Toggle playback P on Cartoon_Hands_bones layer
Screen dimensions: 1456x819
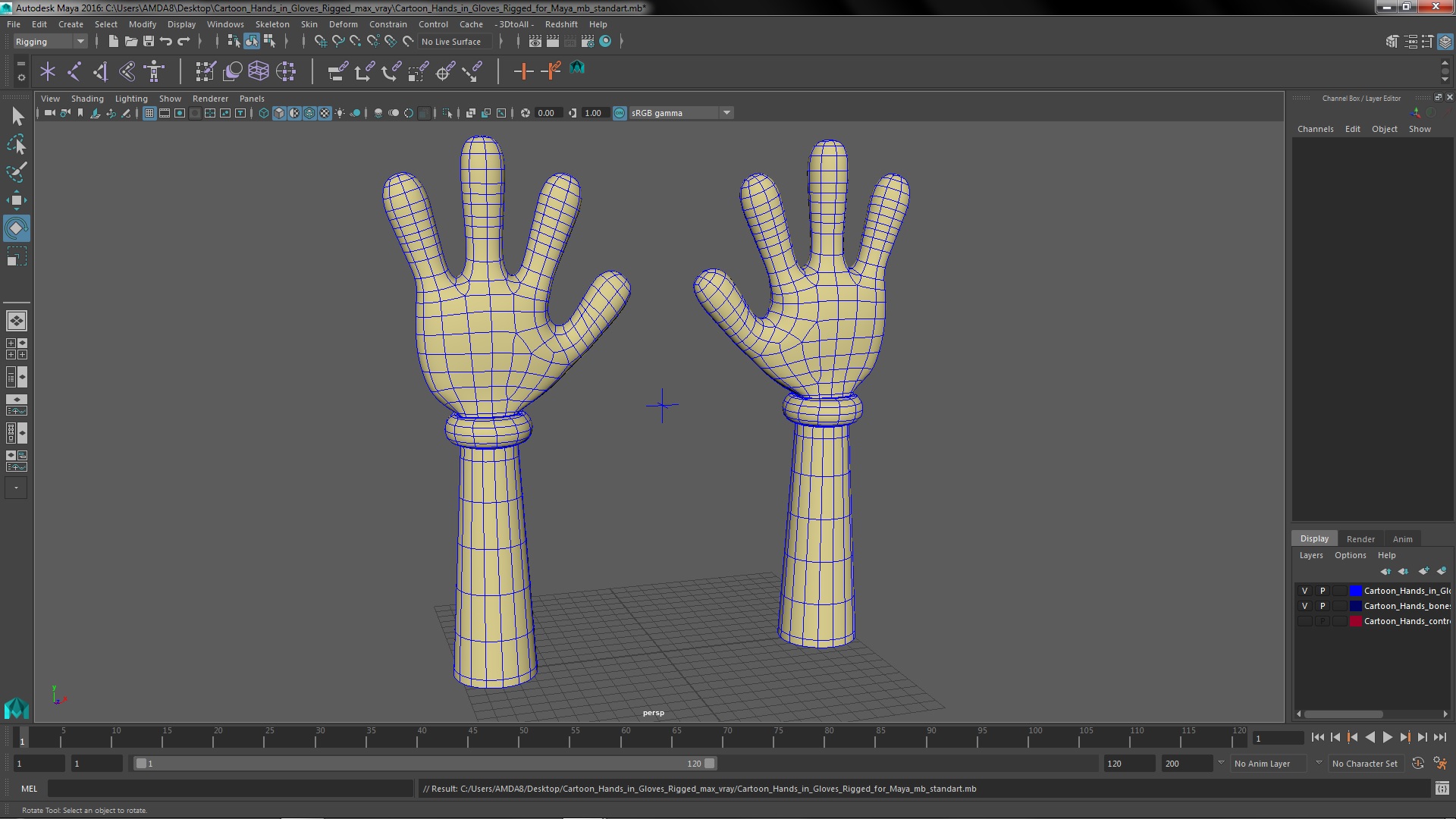1323,606
